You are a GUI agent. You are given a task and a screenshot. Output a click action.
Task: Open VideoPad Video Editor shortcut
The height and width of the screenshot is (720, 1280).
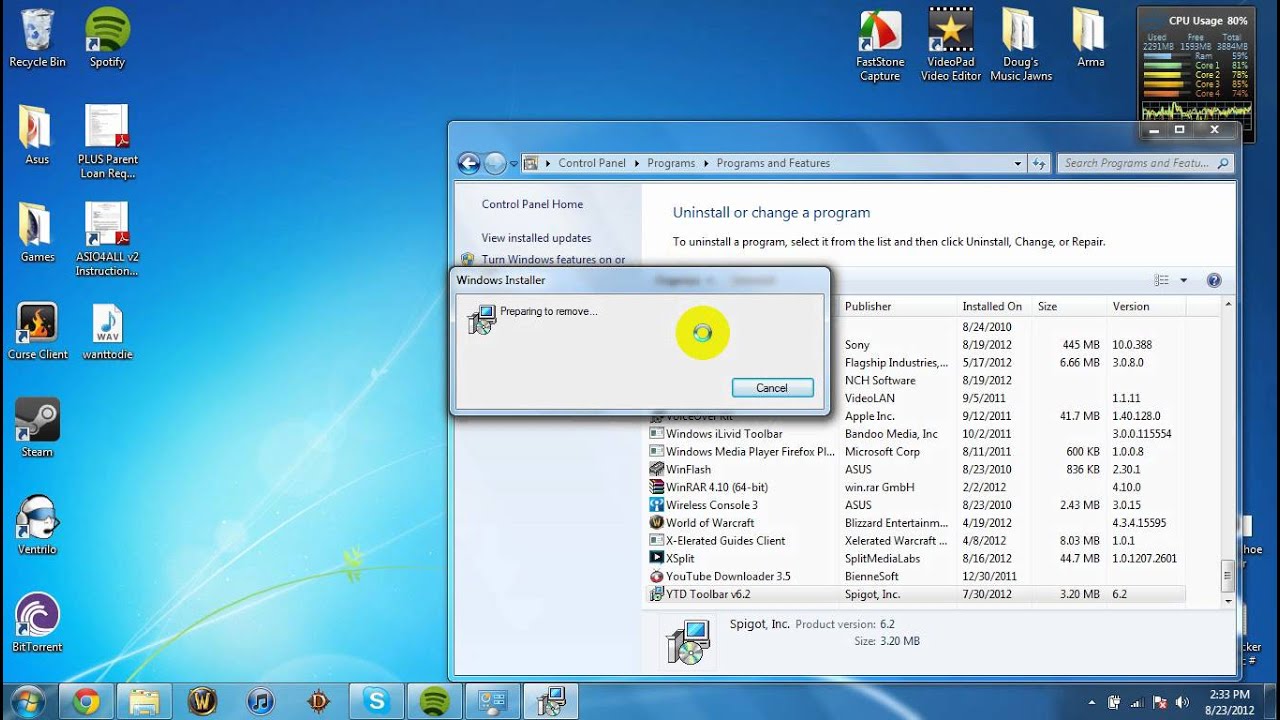point(951,46)
